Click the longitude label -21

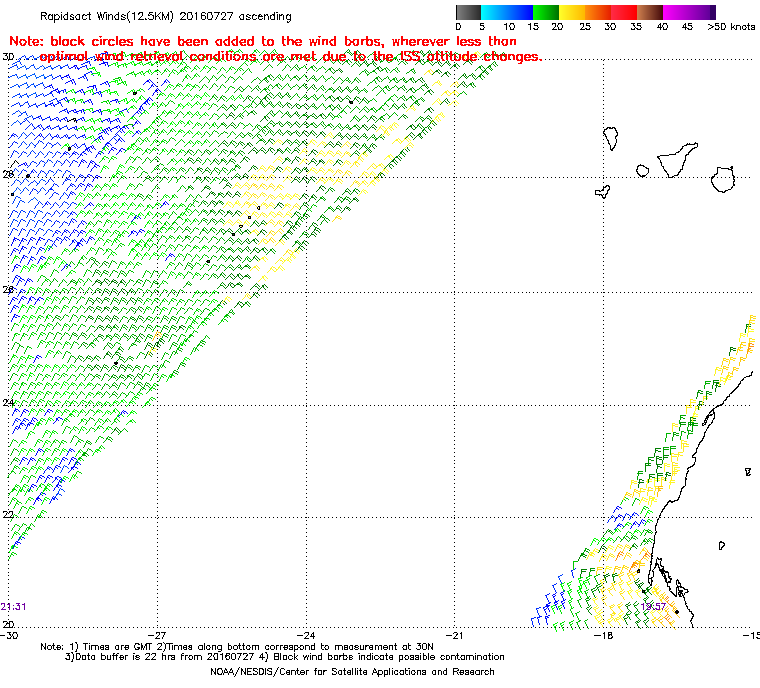454,635
